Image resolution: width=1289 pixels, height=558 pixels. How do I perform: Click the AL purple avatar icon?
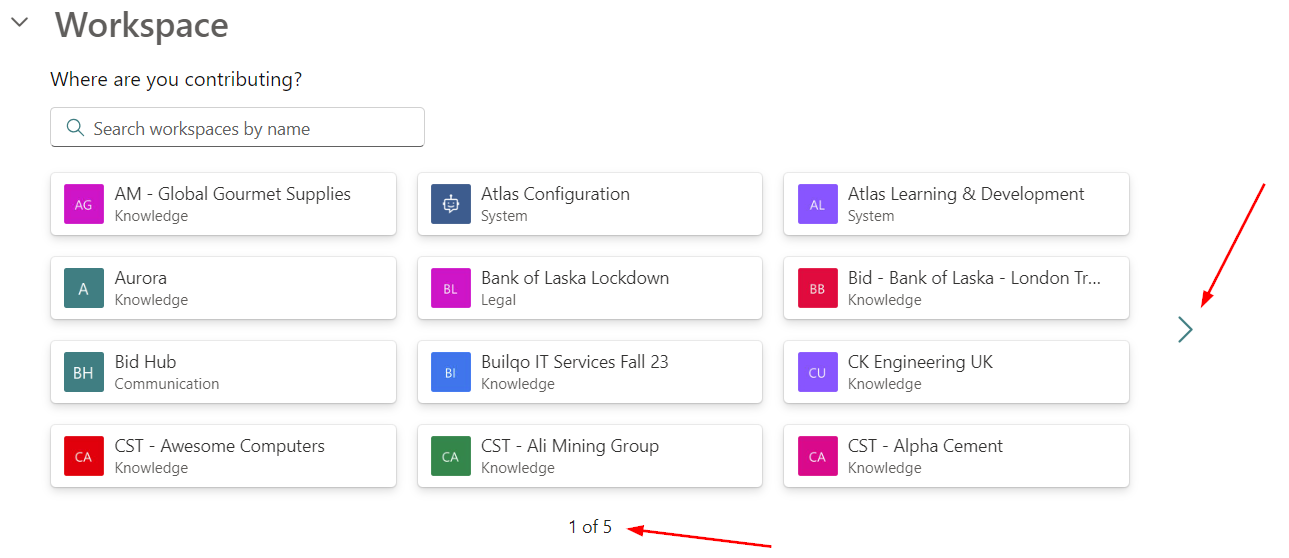coord(817,204)
